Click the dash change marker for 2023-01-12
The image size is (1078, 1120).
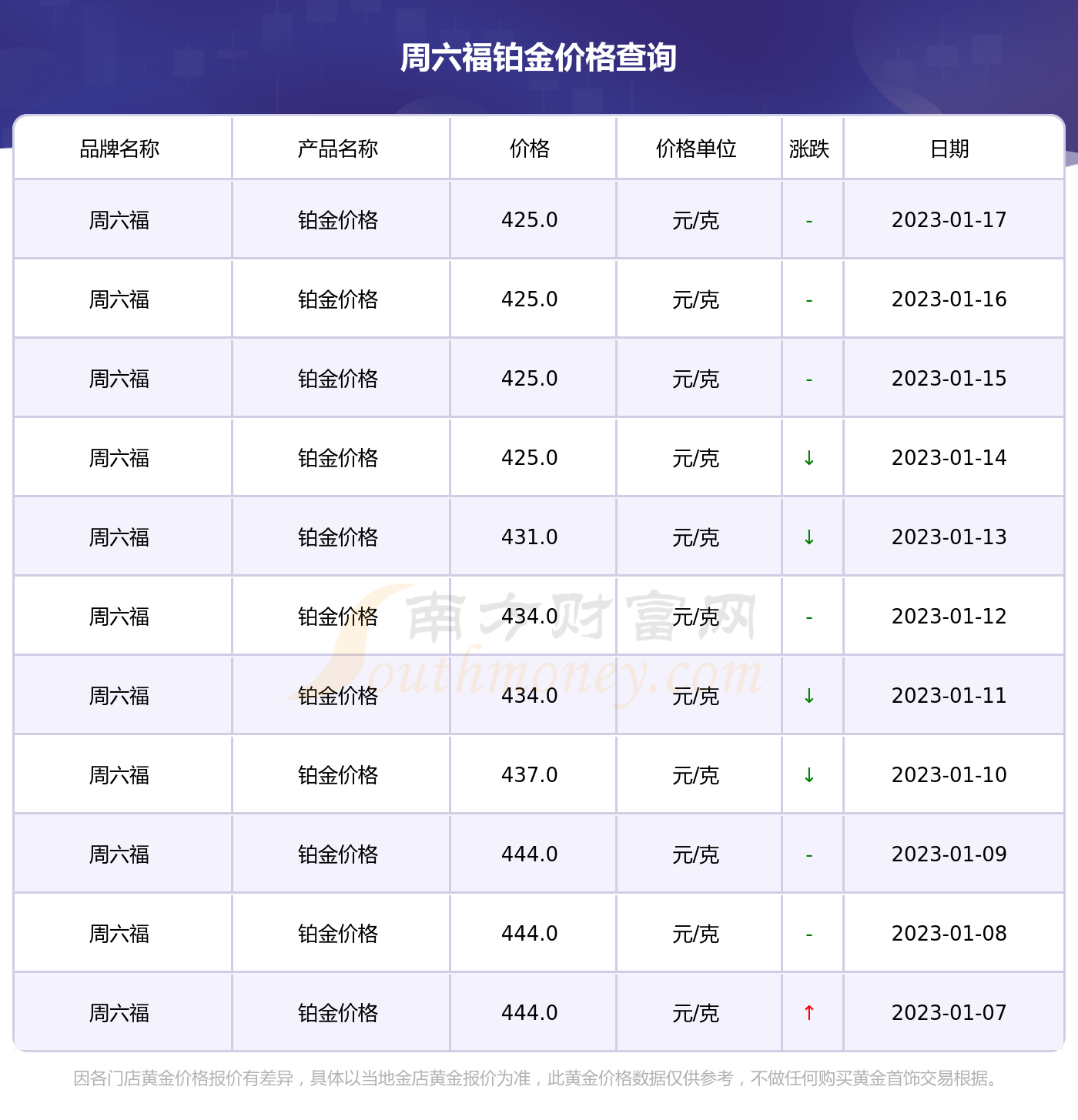pos(809,618)
